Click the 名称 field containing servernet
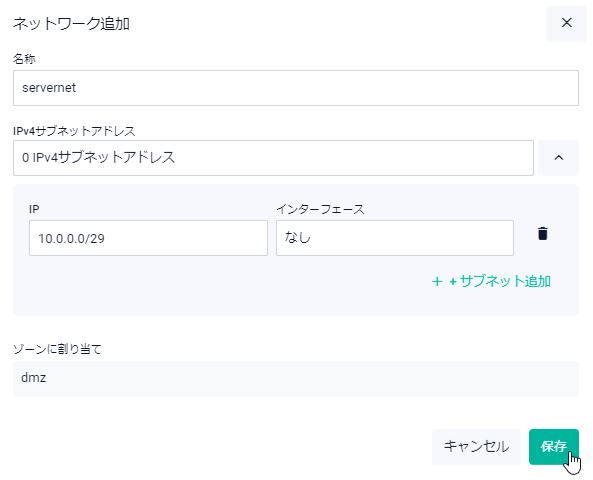Image resolution: width=593 pixels, height=480 pixels. pos(296,88)
